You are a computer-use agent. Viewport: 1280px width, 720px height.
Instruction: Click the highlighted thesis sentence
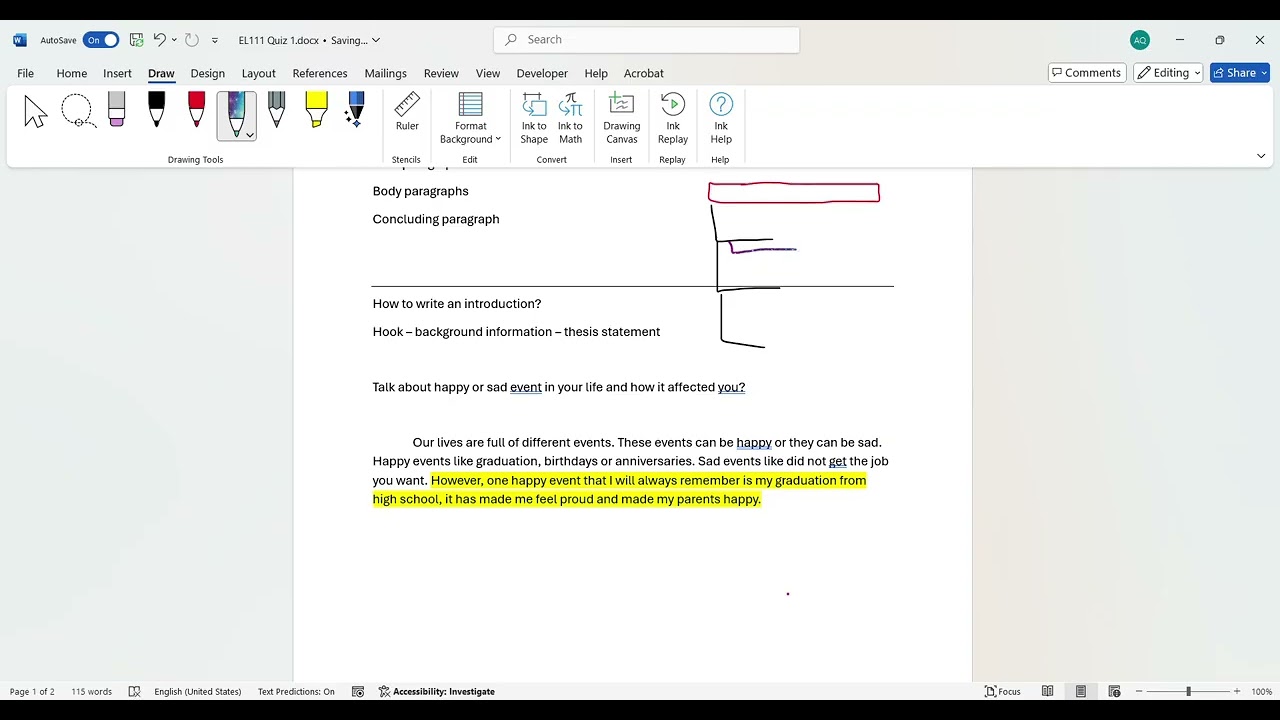click(619, 490)
